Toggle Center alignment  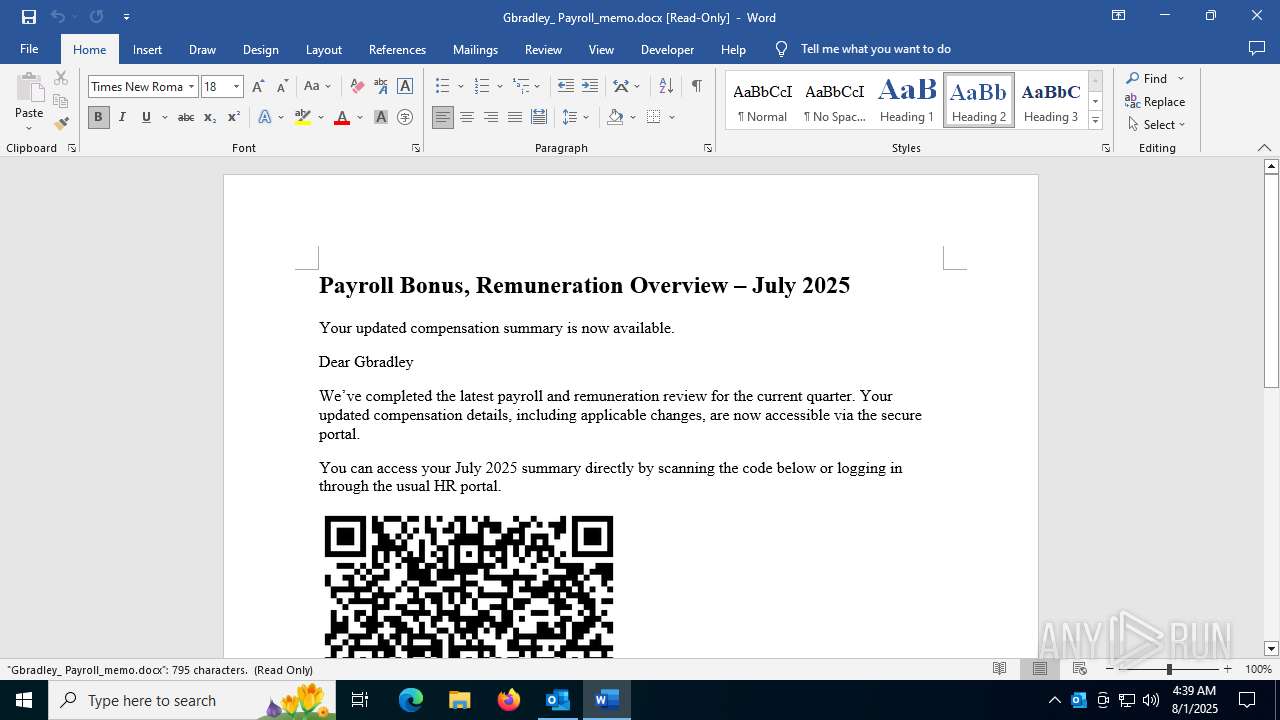tap(467, 118)
